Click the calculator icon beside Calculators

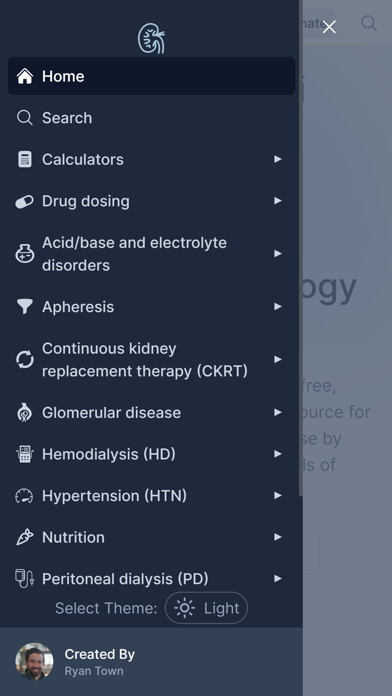[25, 159]
